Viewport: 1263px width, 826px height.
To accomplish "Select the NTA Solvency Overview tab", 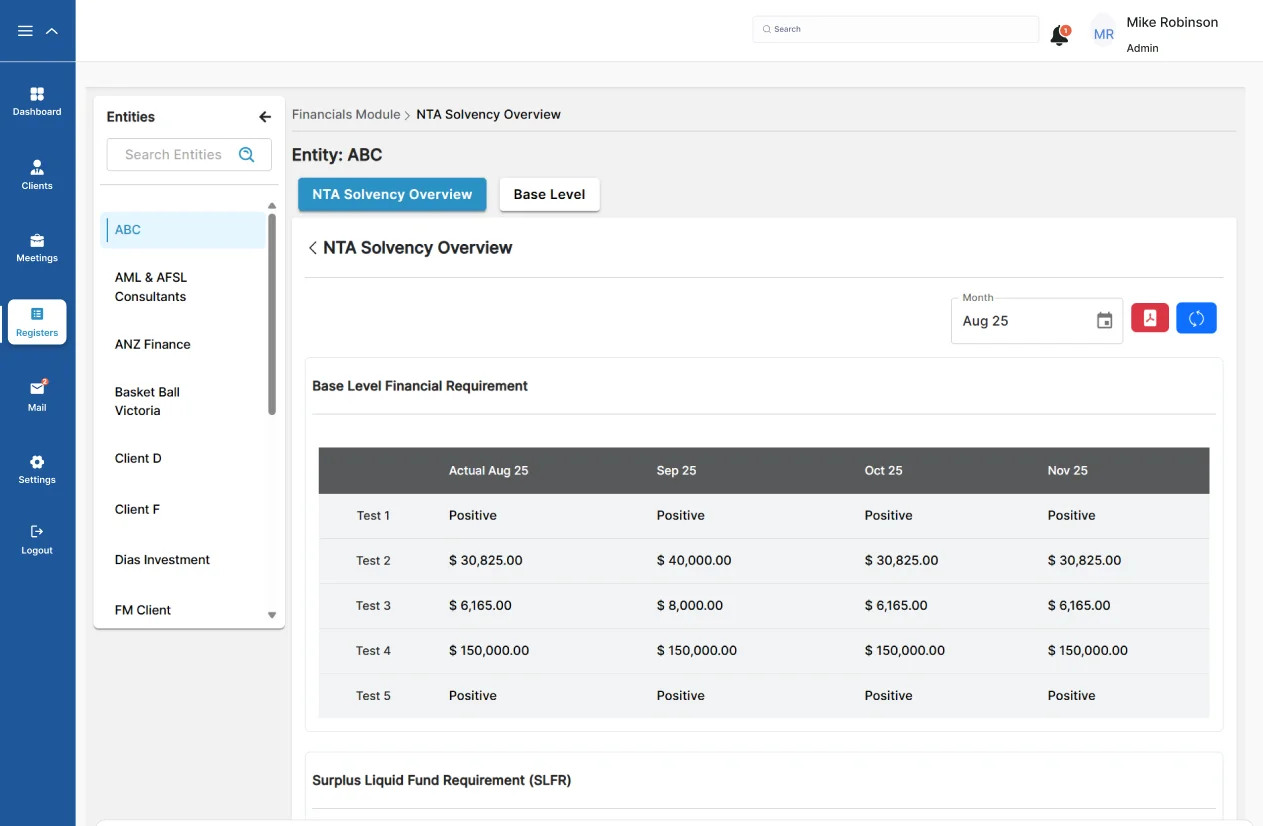I will (x=392, y=195).
